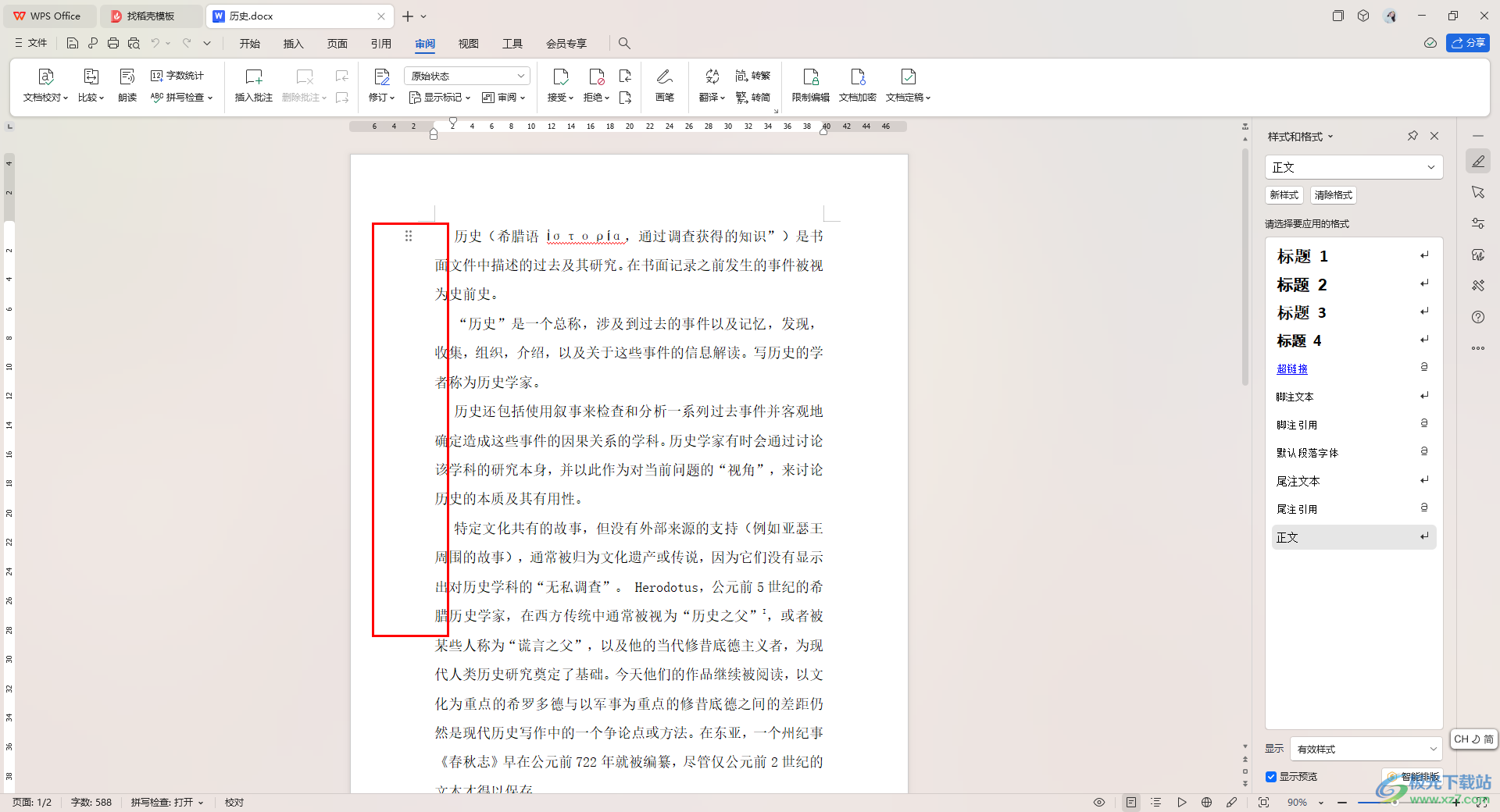Image resolution: width=1500 pixels, height=812 pixels.
Task: Convert text with 转繁
Action: pyautogui.click(x=753, y=76)
